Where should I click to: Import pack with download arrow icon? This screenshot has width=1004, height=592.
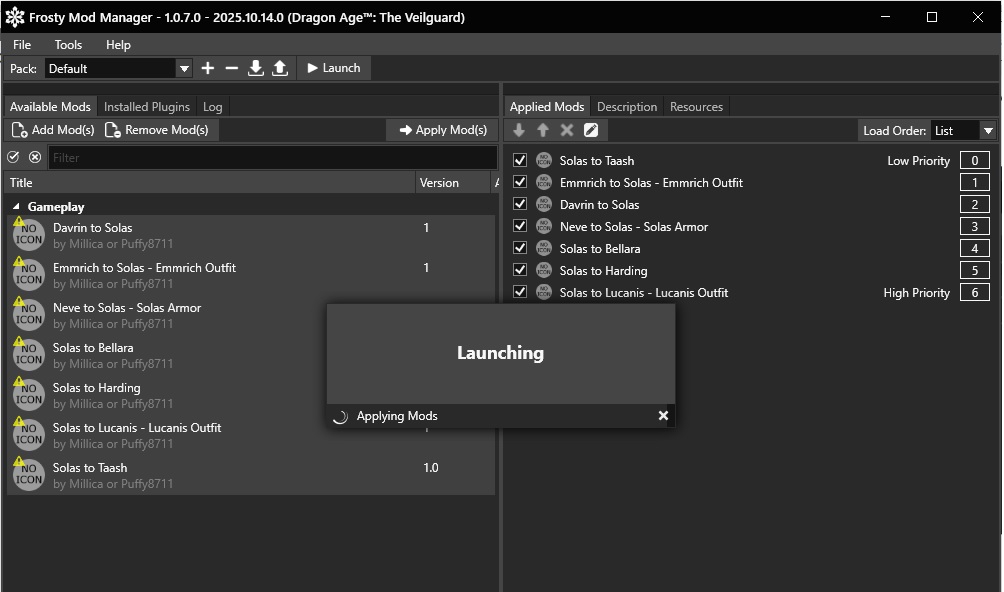tap(255, 68)
